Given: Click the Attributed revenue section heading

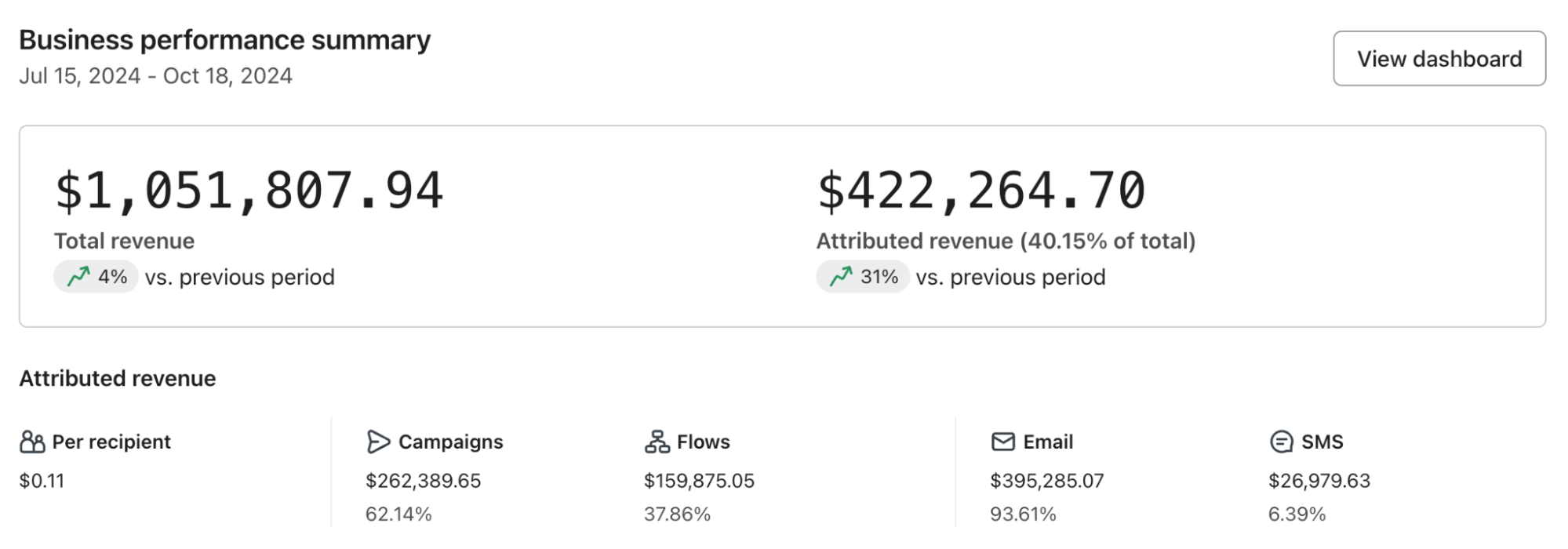Looking at the screenshot, I should [x=118, y=379].
